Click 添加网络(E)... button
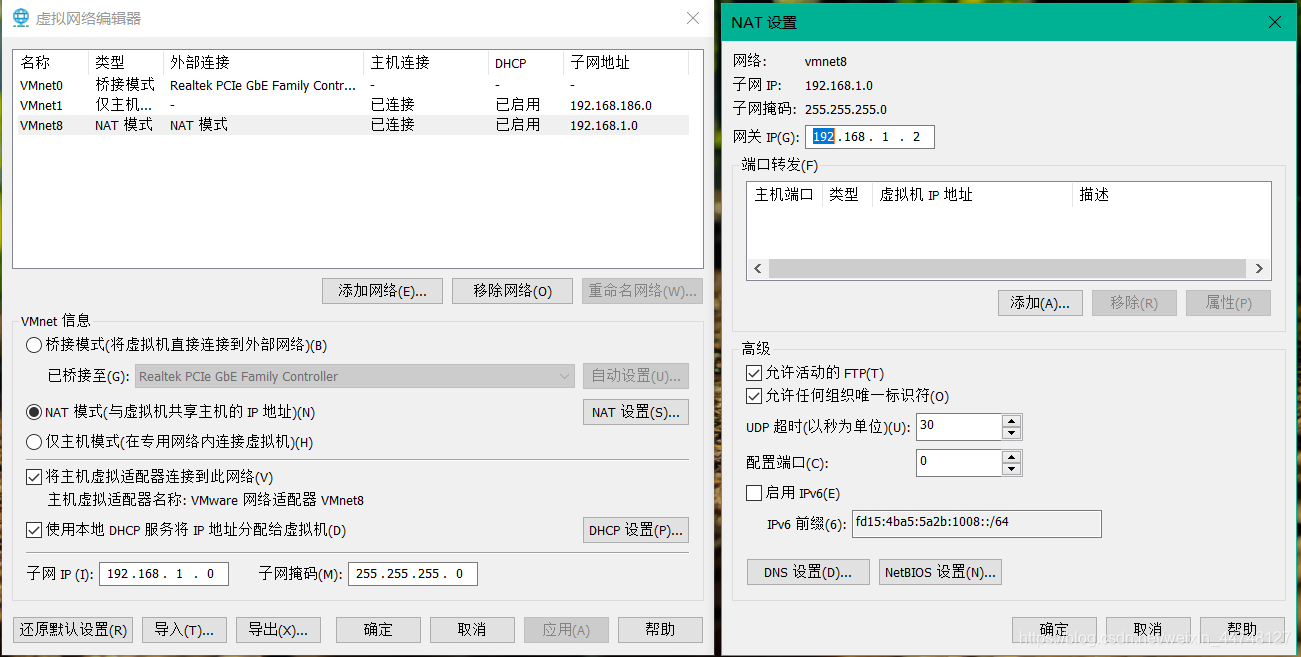The height and width of the screenshot is (657, 1301). [x=382, y=291]
